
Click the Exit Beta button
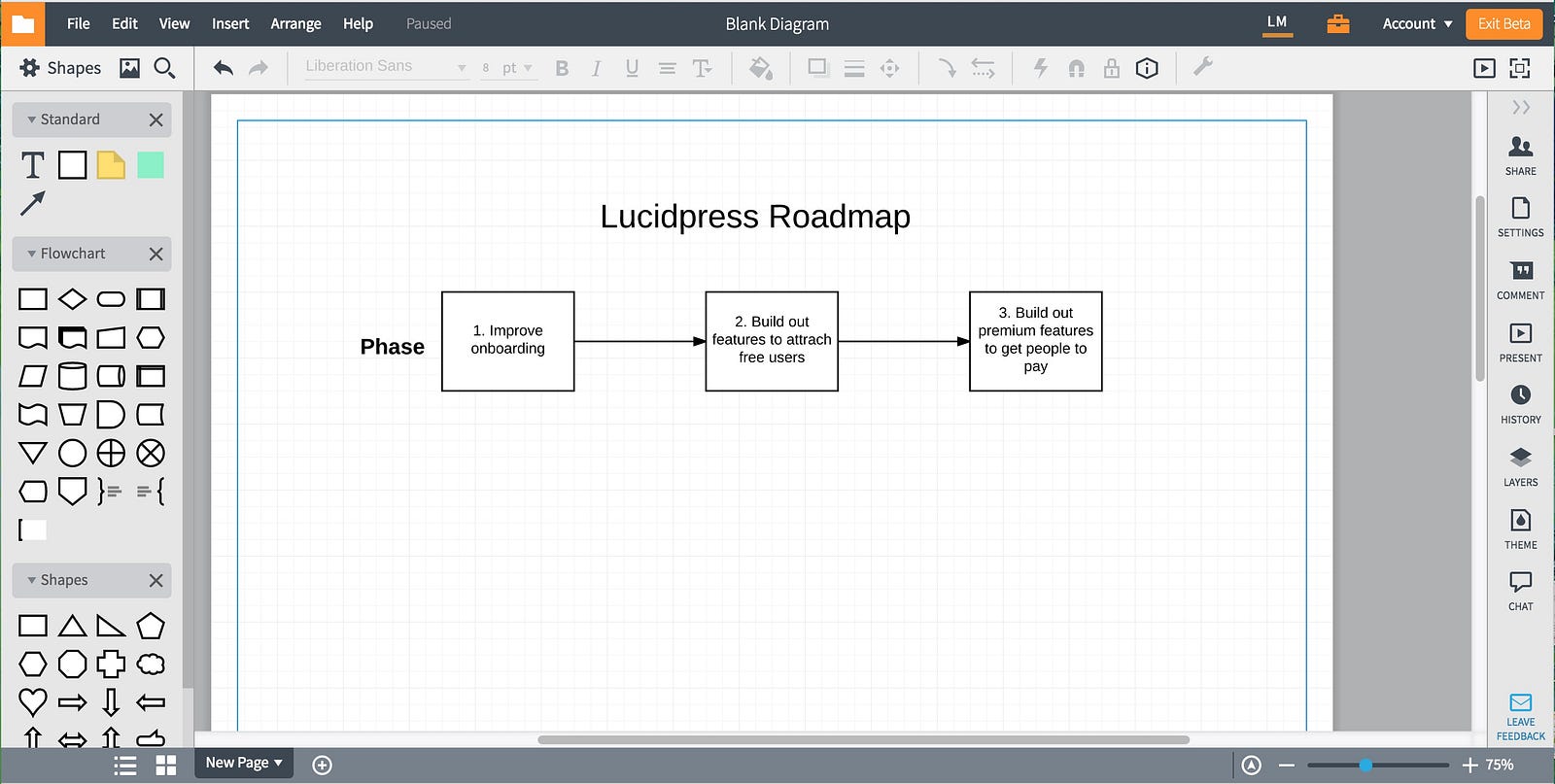tap(1503, 23)
